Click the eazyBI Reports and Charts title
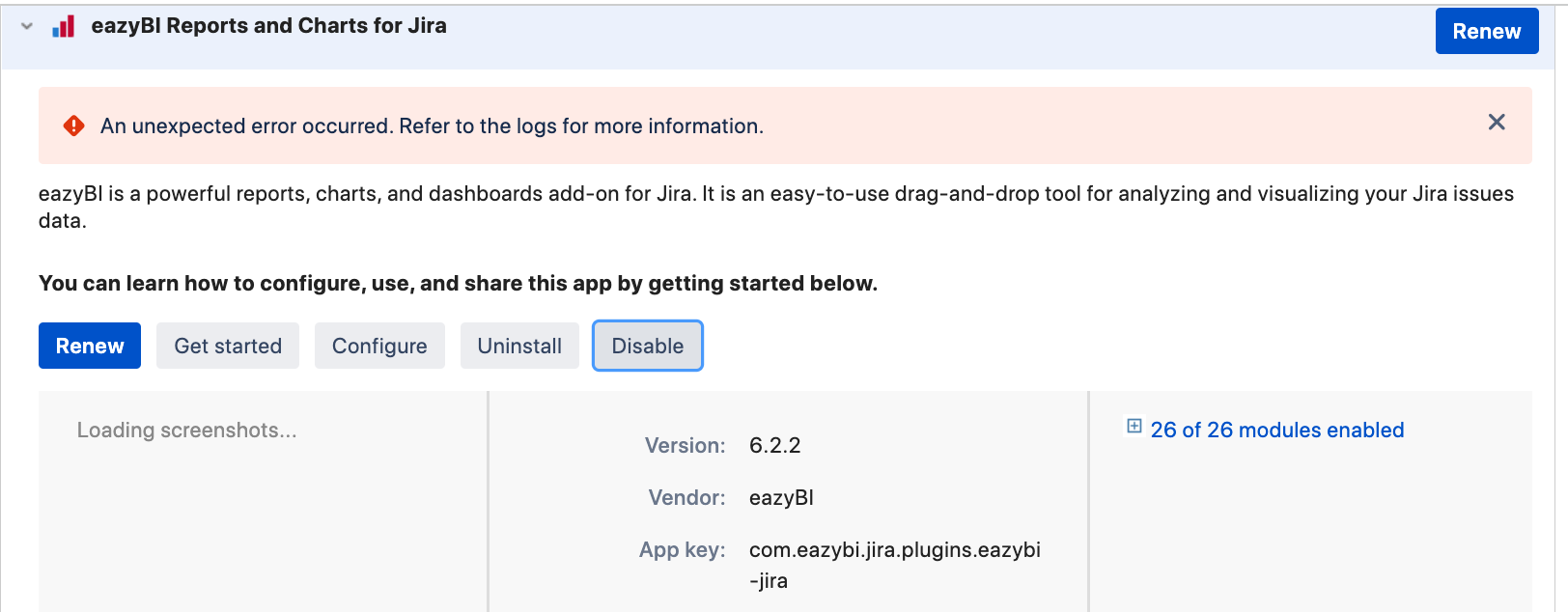This screenshot has width=1568, height=612. pos(268,26)
